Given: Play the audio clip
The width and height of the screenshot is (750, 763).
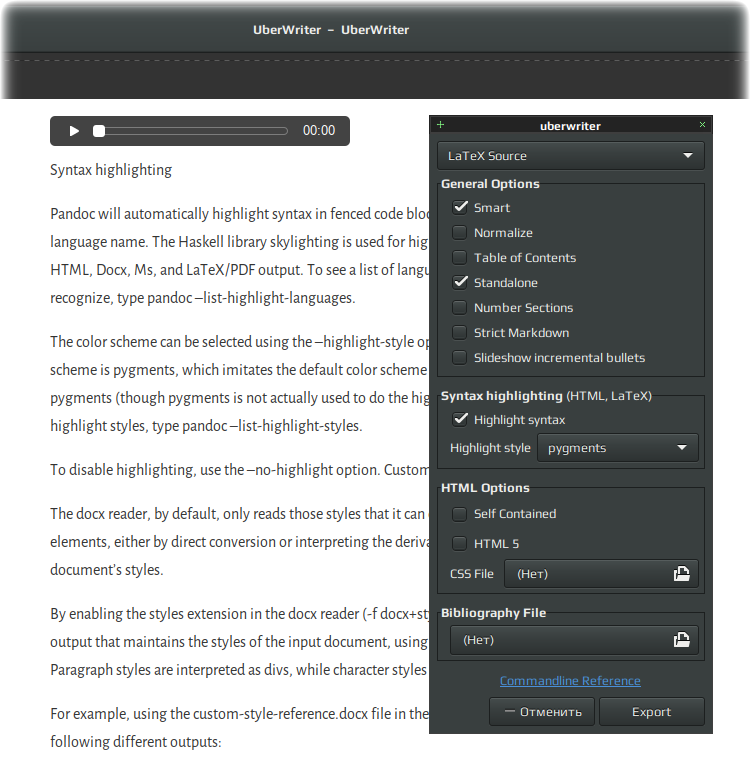Looking at the screenshot, I should coord(74,131).
